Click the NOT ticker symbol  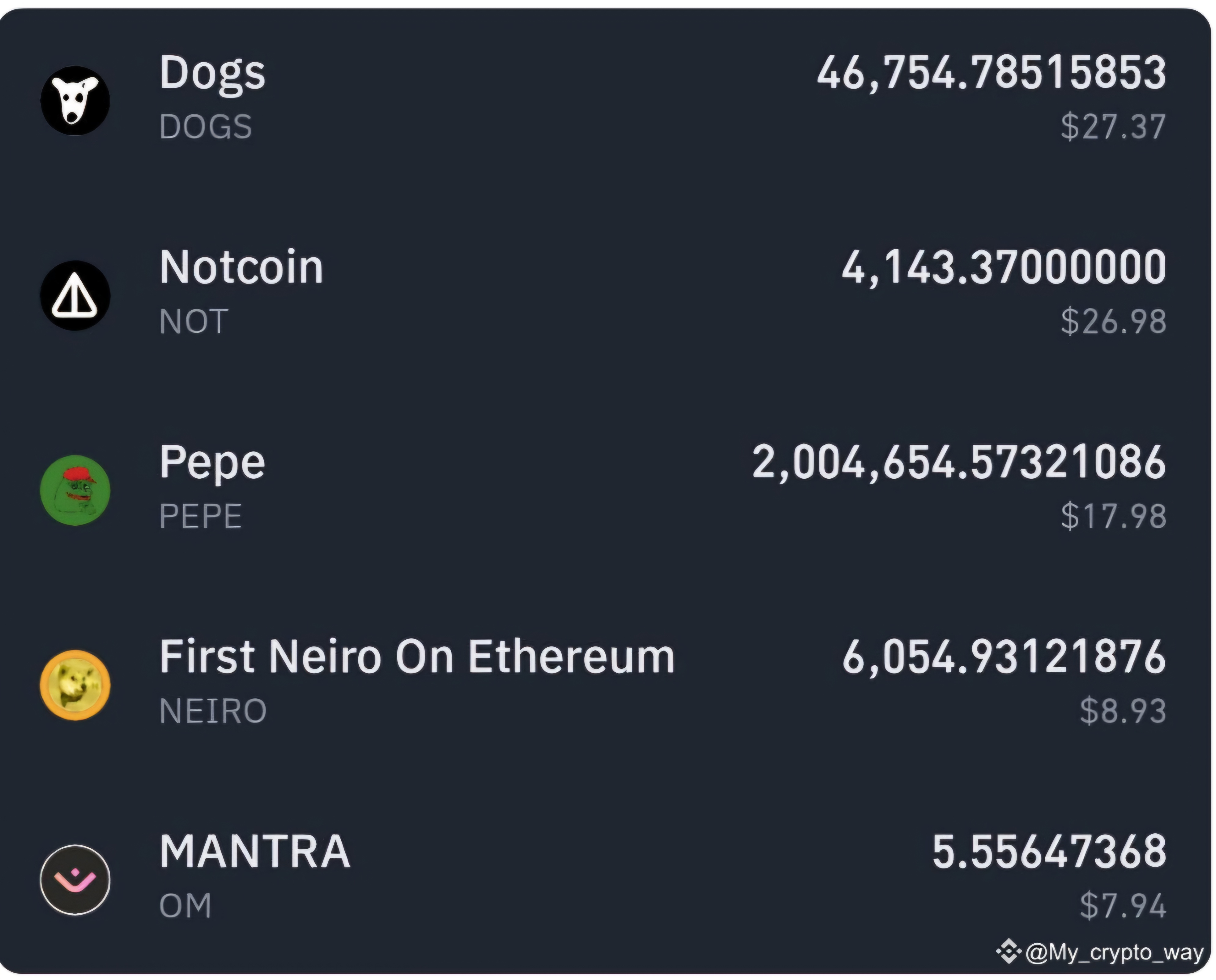[194, 321]
